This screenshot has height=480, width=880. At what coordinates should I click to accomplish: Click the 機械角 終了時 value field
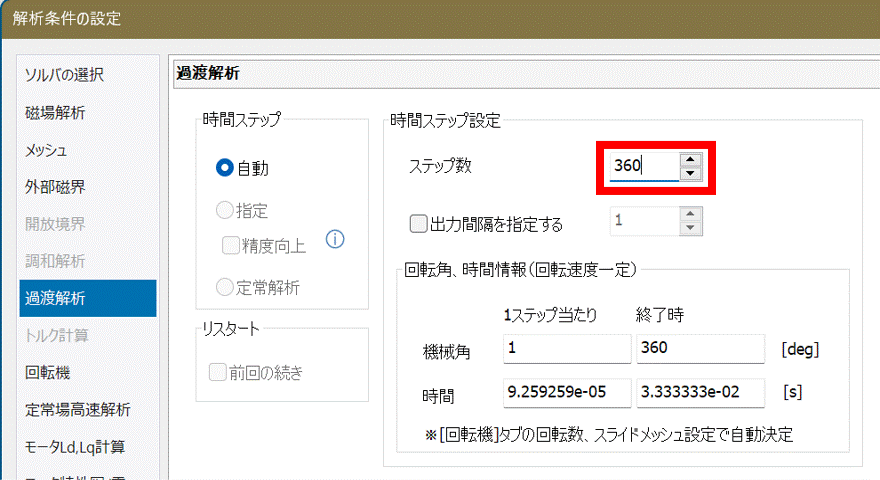(x=700, y=349)
